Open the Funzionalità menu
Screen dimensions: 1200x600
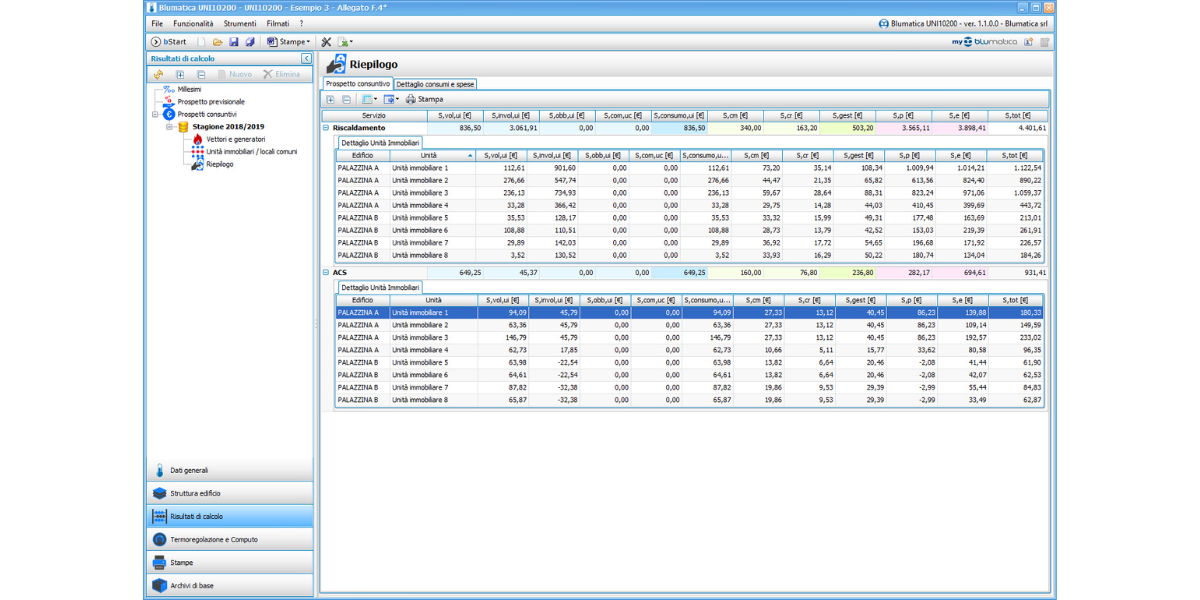click(193, 23)
